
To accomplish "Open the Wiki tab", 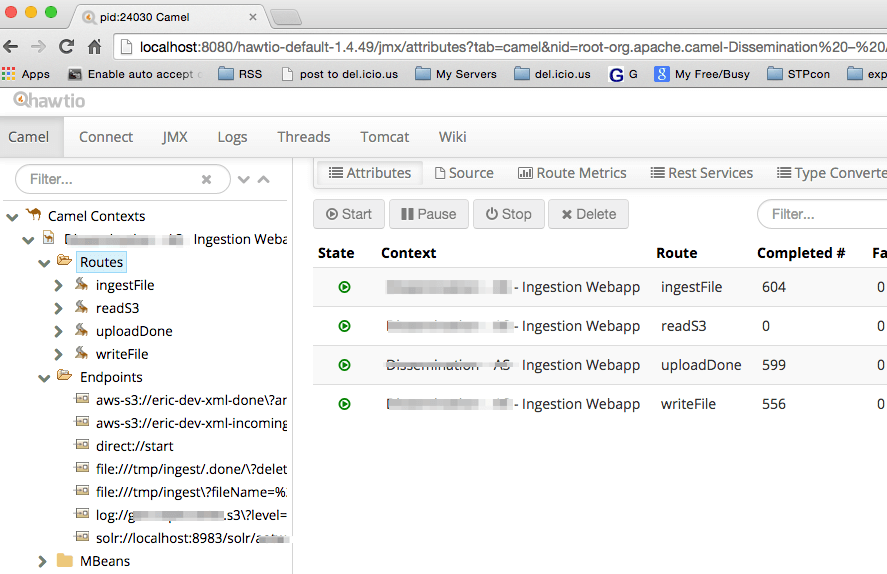I will pyautogui.click(x=453, y=137).
